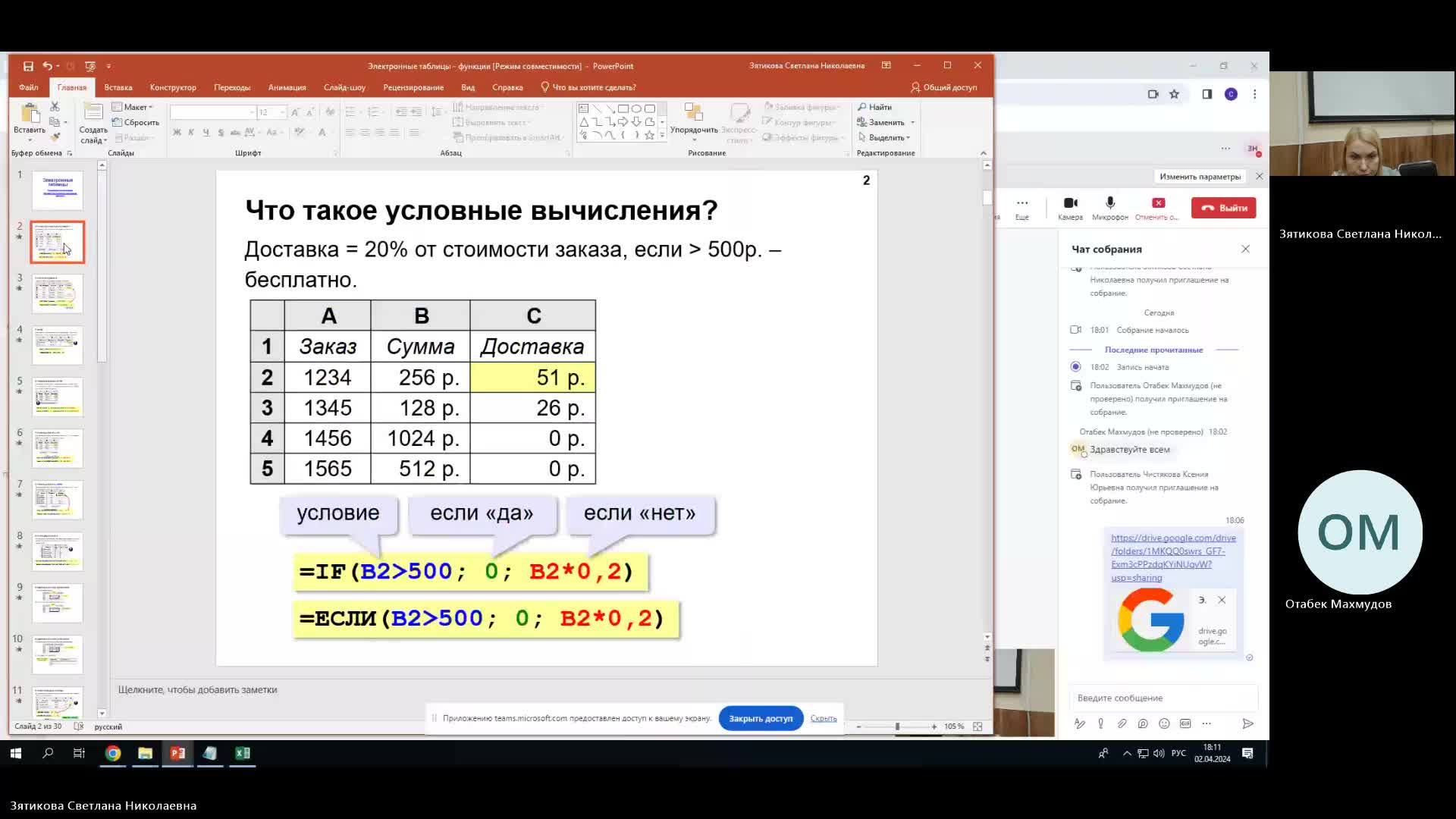Toggle underline formatting (Ч)
1456x819 pixels.
(206, 133)
